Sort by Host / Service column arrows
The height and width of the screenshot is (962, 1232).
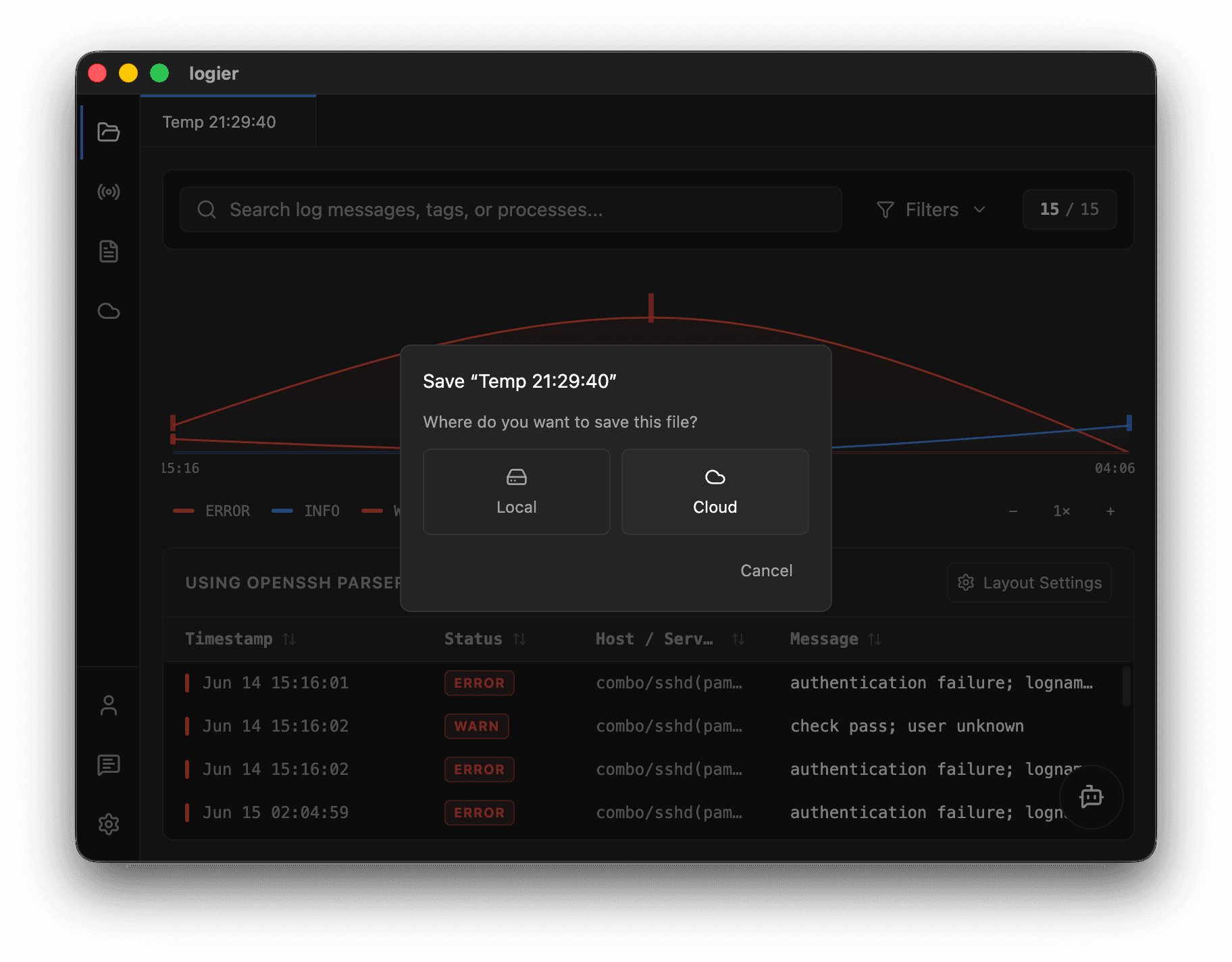coord(738,639)
